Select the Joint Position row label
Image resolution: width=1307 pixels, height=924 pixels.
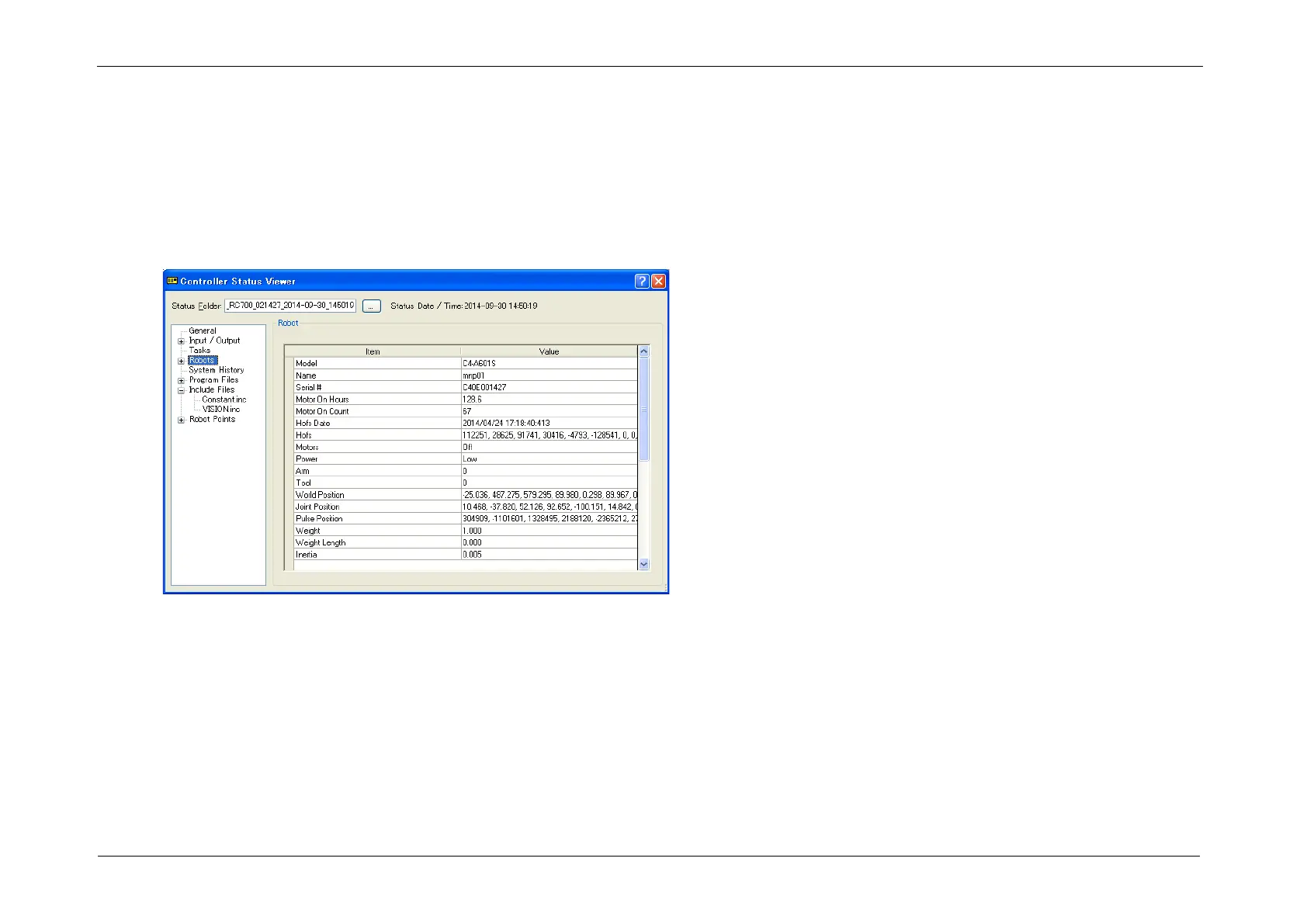click(x=317, y=507)
